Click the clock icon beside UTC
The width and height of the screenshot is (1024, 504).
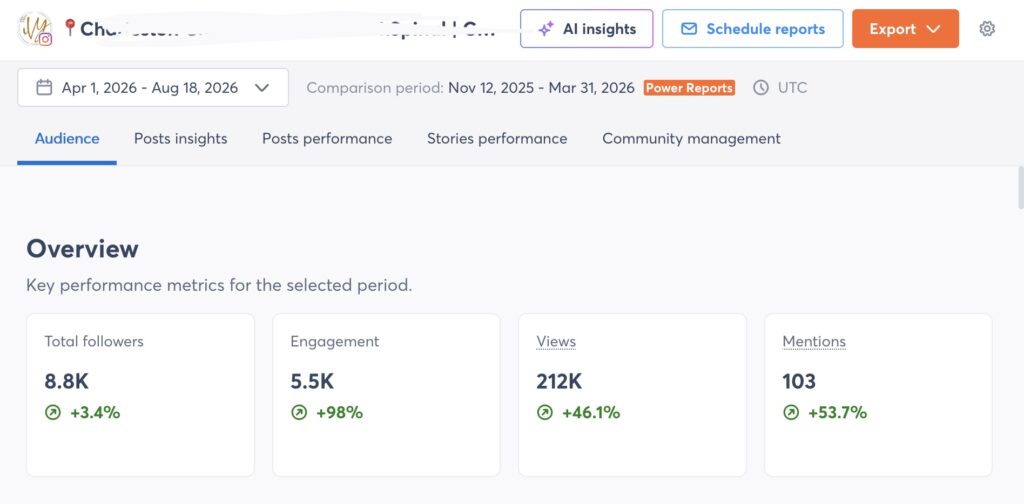[761, 87]
